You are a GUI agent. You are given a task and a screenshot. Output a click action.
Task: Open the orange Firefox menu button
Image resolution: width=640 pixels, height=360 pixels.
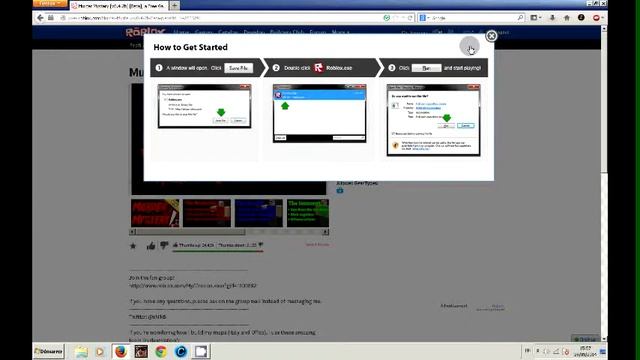pyautogui.click(x=50, y=3)
